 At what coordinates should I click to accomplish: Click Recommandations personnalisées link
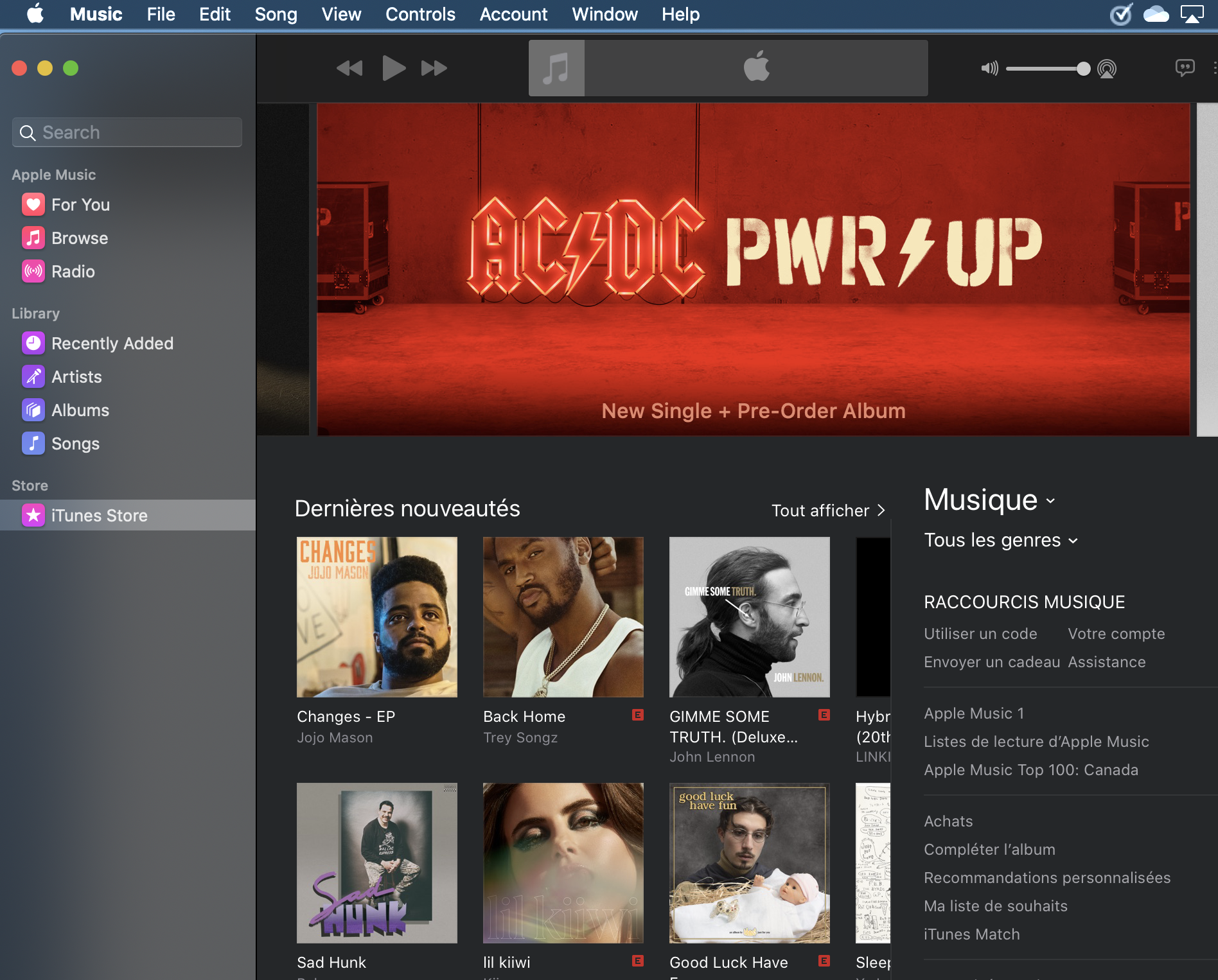pos(1047,878)
